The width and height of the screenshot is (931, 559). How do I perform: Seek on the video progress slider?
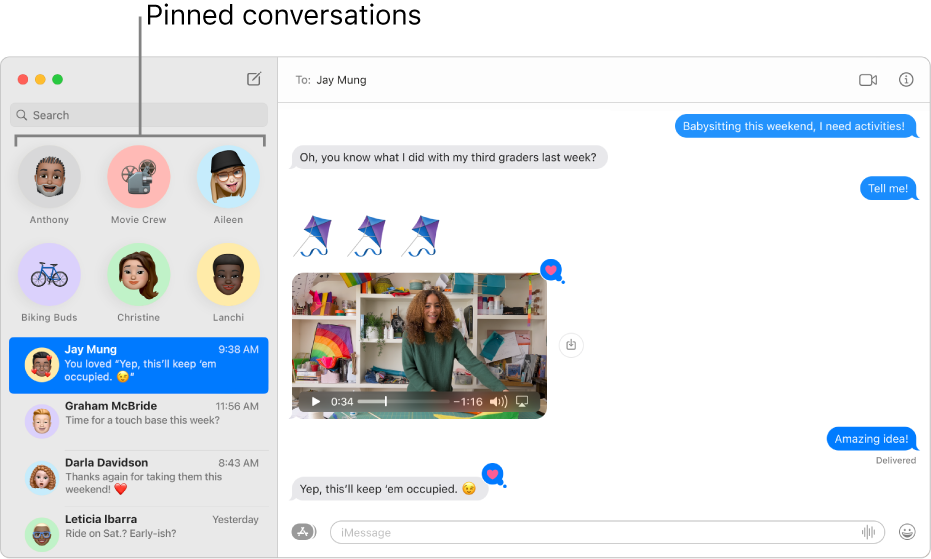click(x=404, y=402)
